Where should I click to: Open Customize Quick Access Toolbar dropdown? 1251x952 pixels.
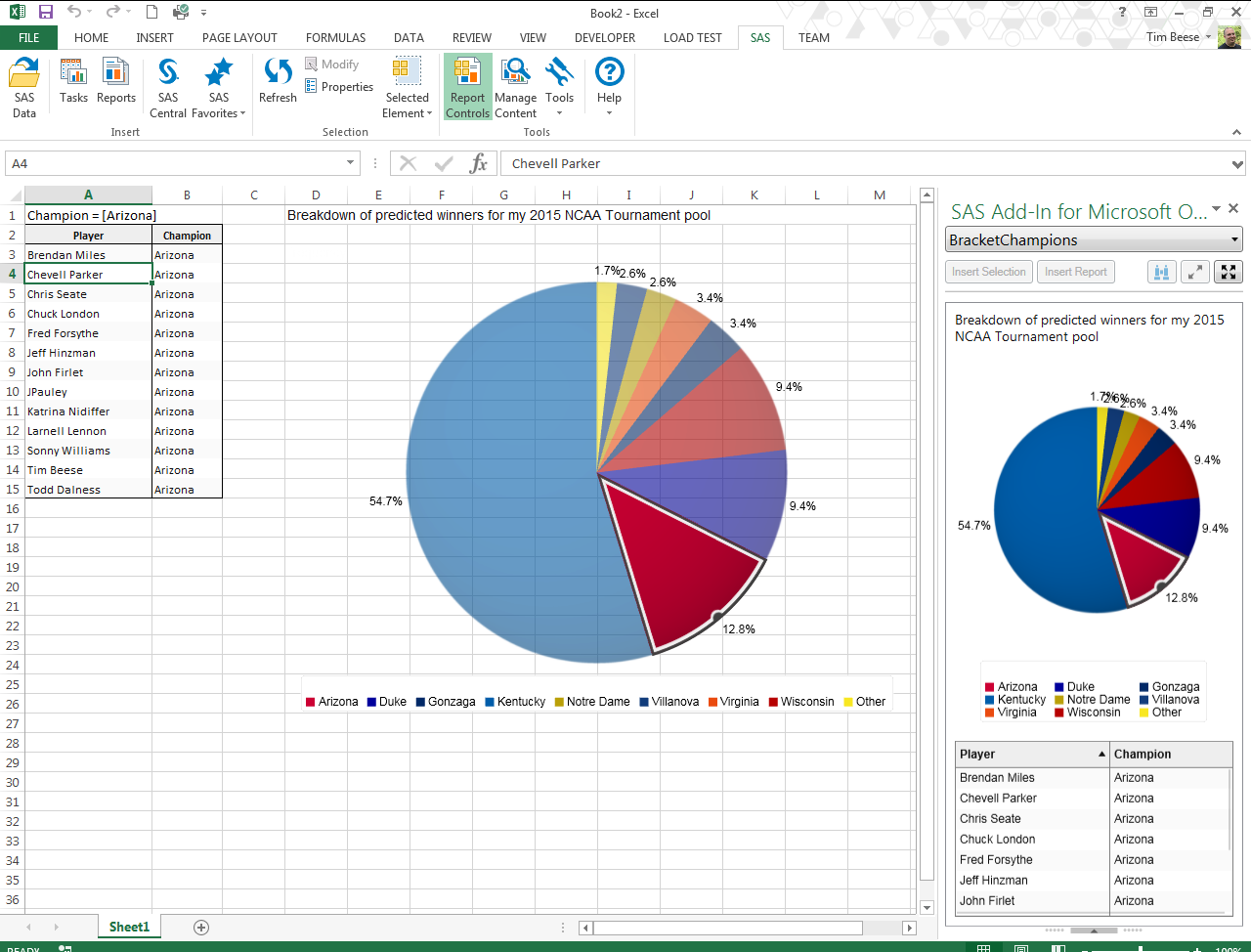pyautogui.click(x=203, y=13)
